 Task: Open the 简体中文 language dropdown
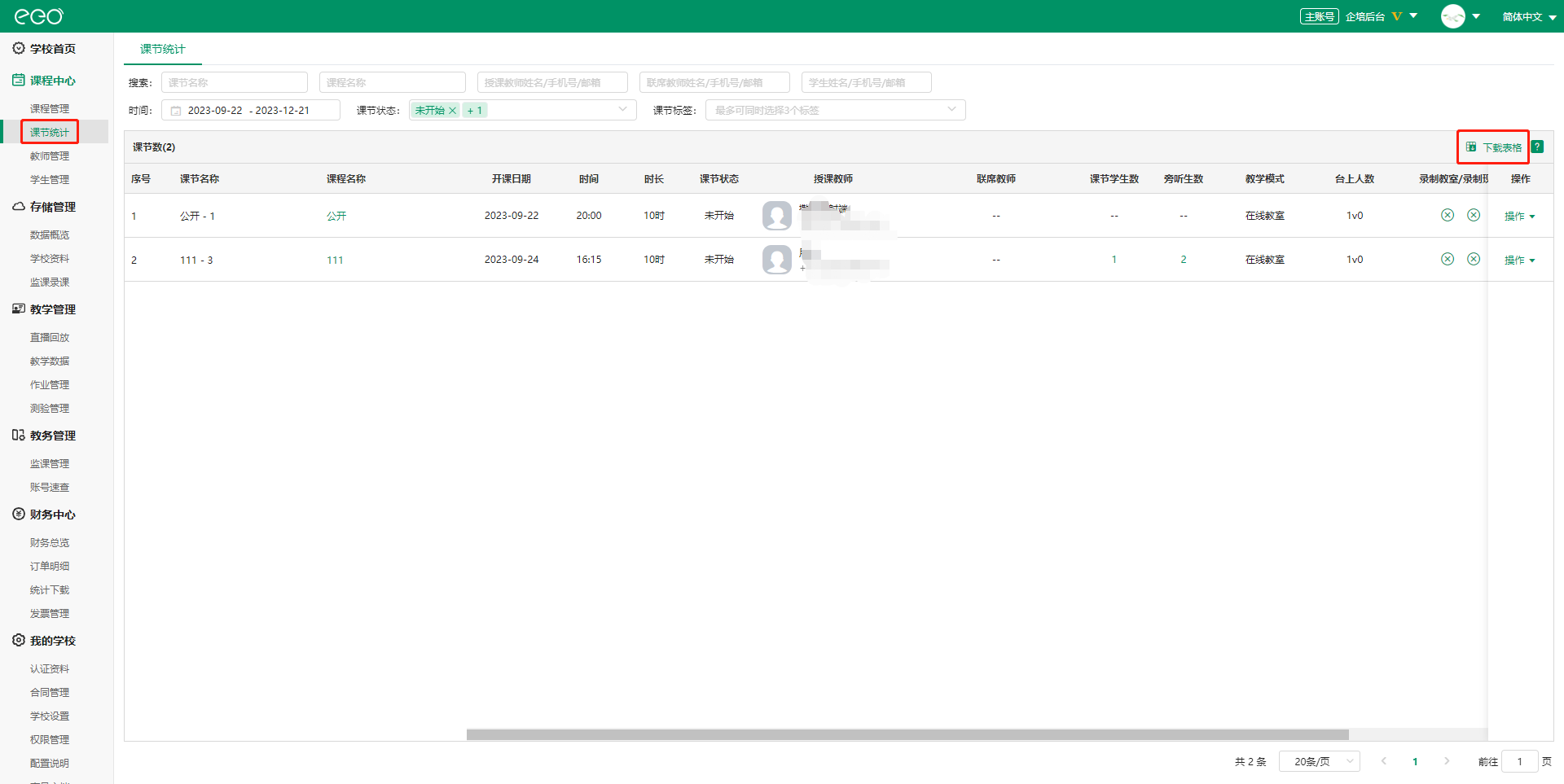click(x=1529, y=16)
